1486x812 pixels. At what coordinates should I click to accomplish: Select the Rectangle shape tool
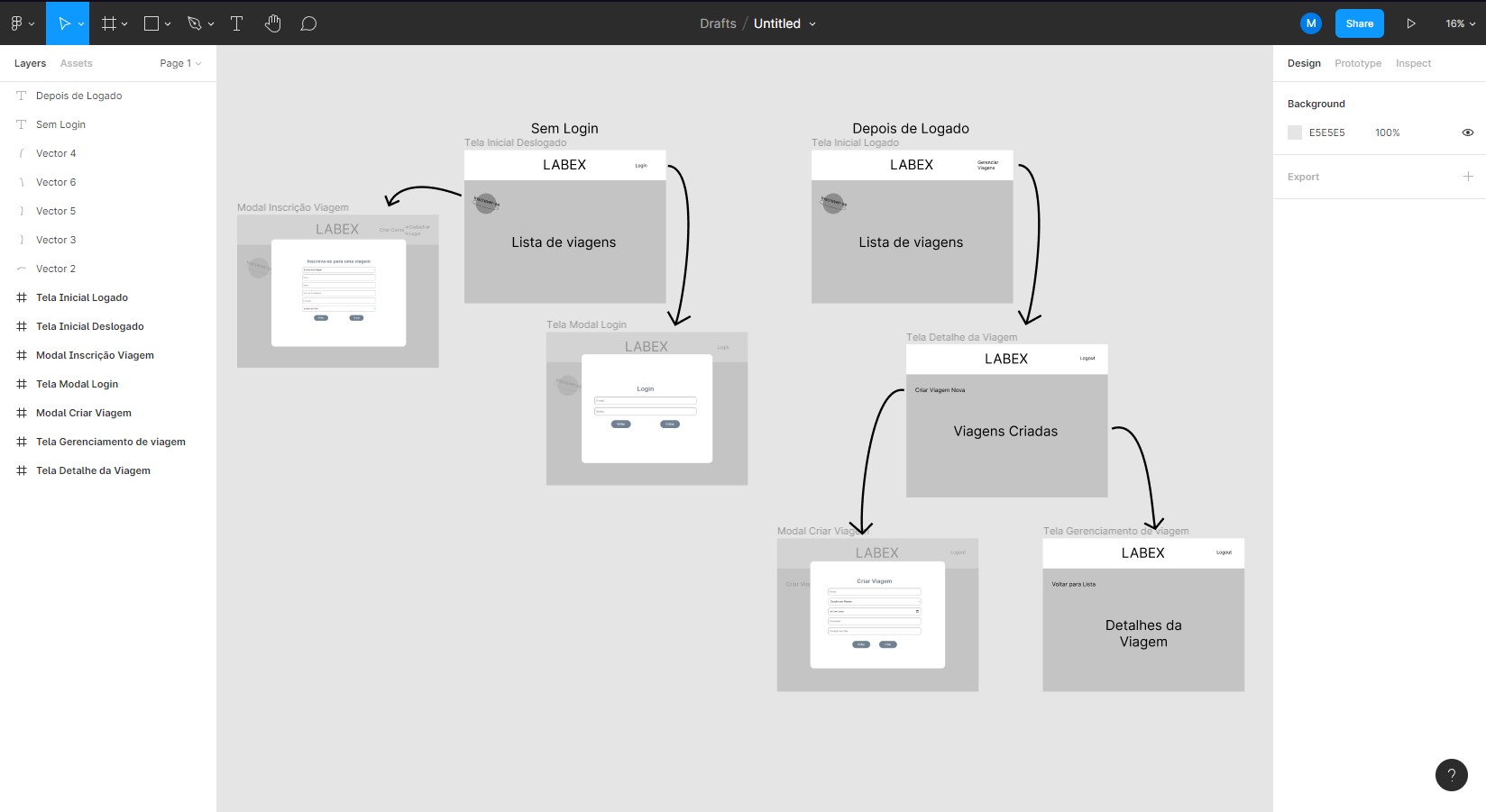pyautogui.click(x=151, y=23)
